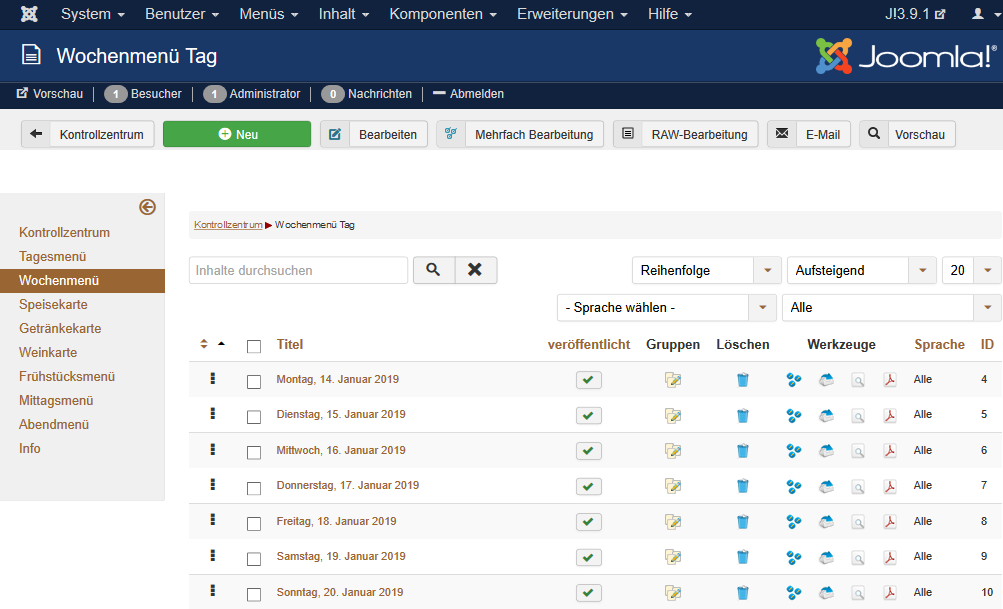Open the Sprache wählen dropdown
Viewport: 1003px width, 609px height.
point(666,308)
